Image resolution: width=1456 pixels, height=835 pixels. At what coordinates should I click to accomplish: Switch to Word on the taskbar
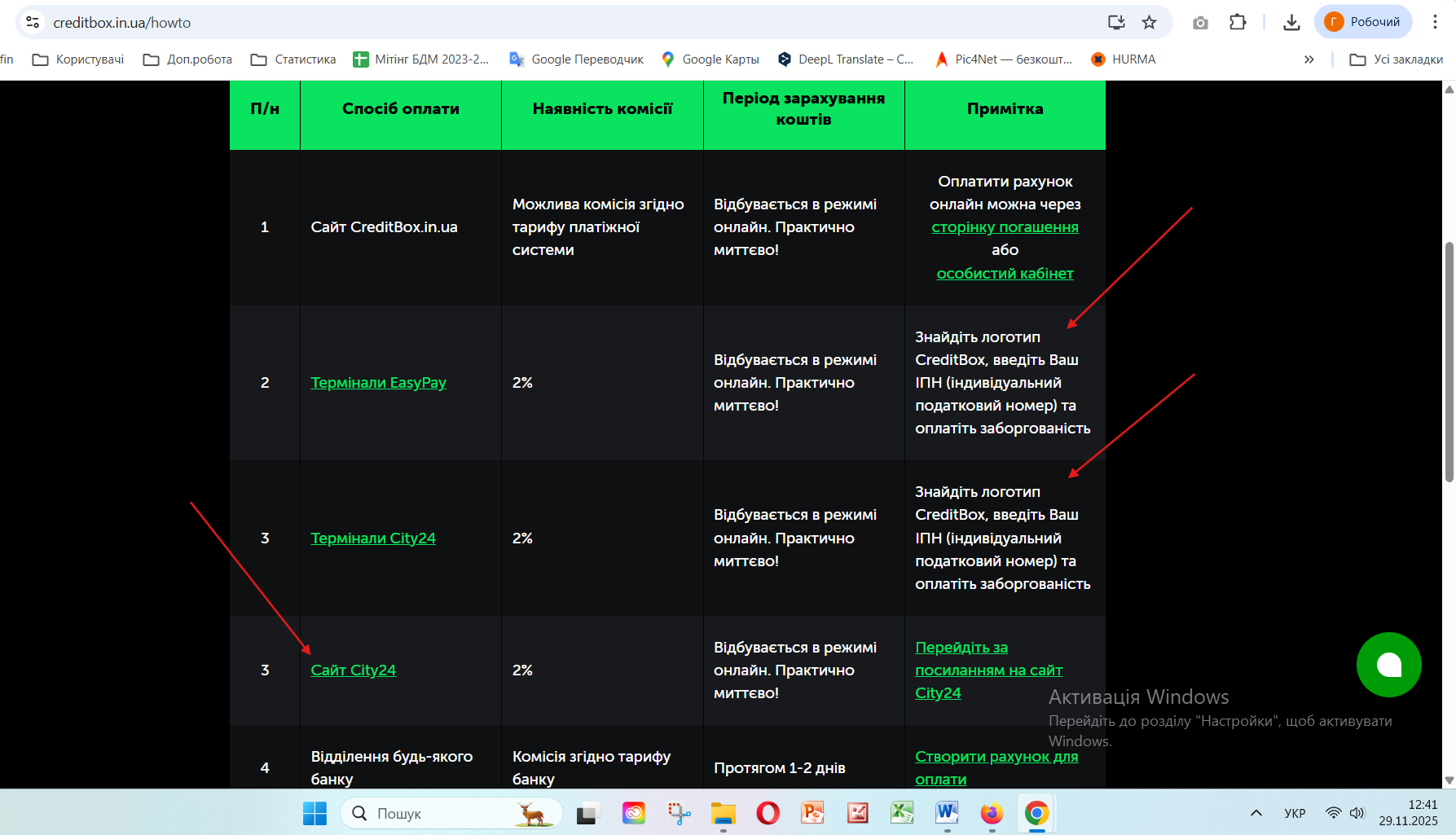point(947,813)
